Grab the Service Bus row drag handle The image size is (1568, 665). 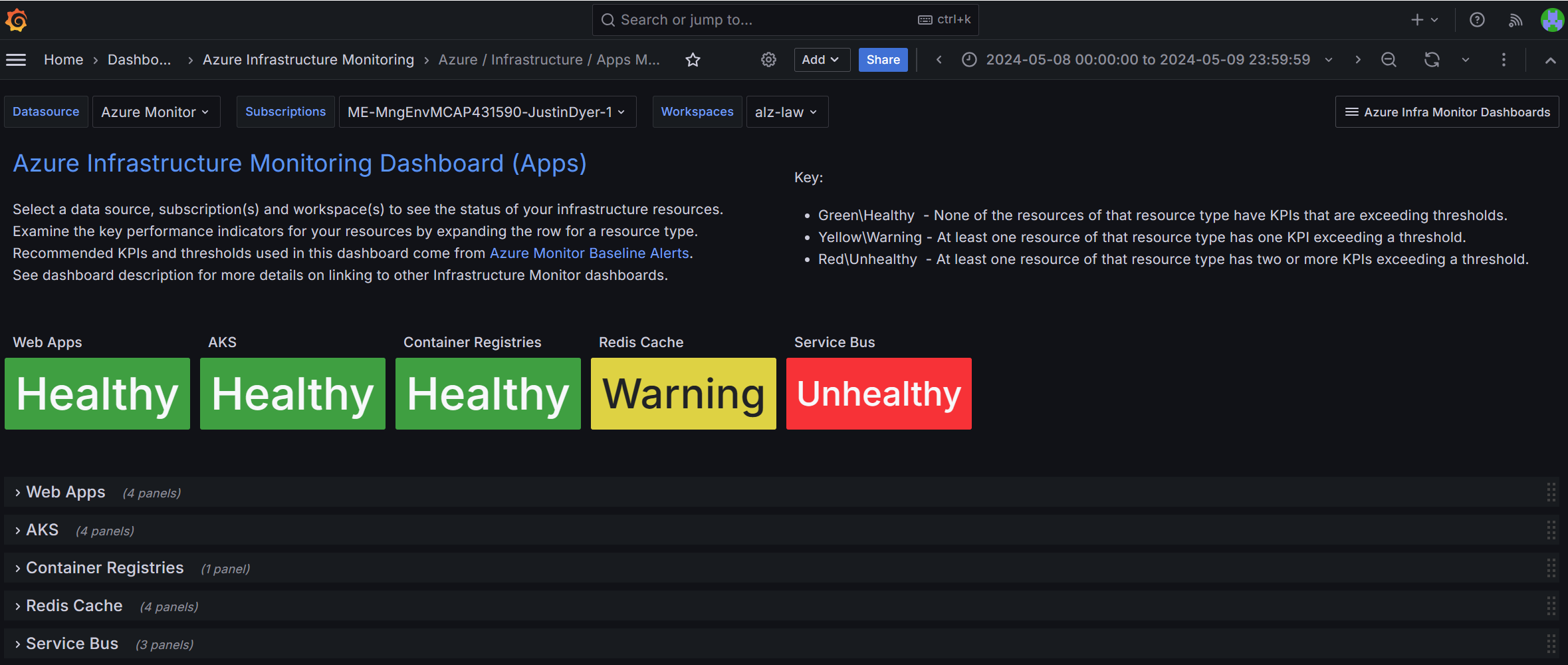[1551, 644]
